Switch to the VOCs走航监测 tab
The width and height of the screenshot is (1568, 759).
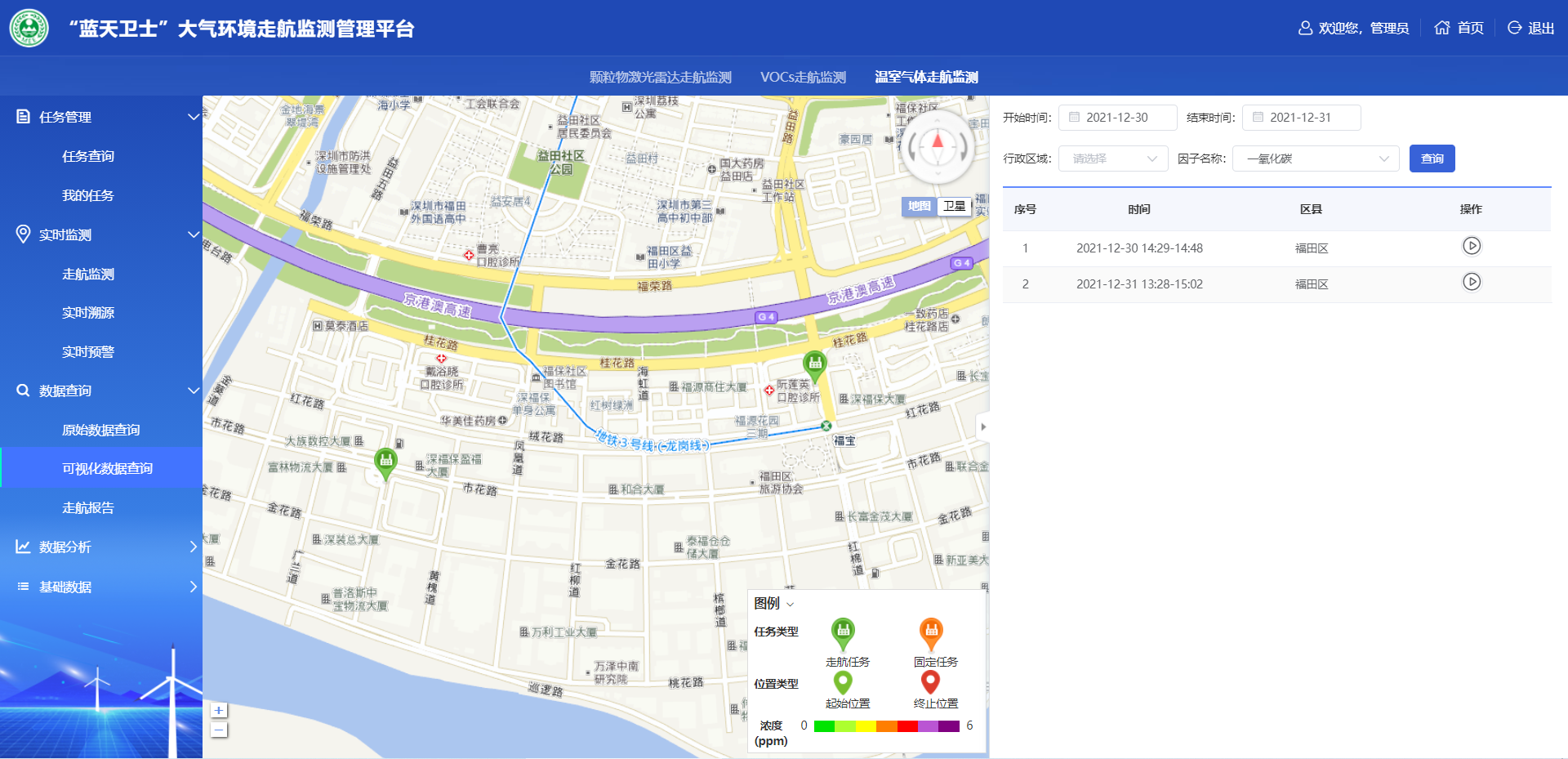tap(802, 77)
